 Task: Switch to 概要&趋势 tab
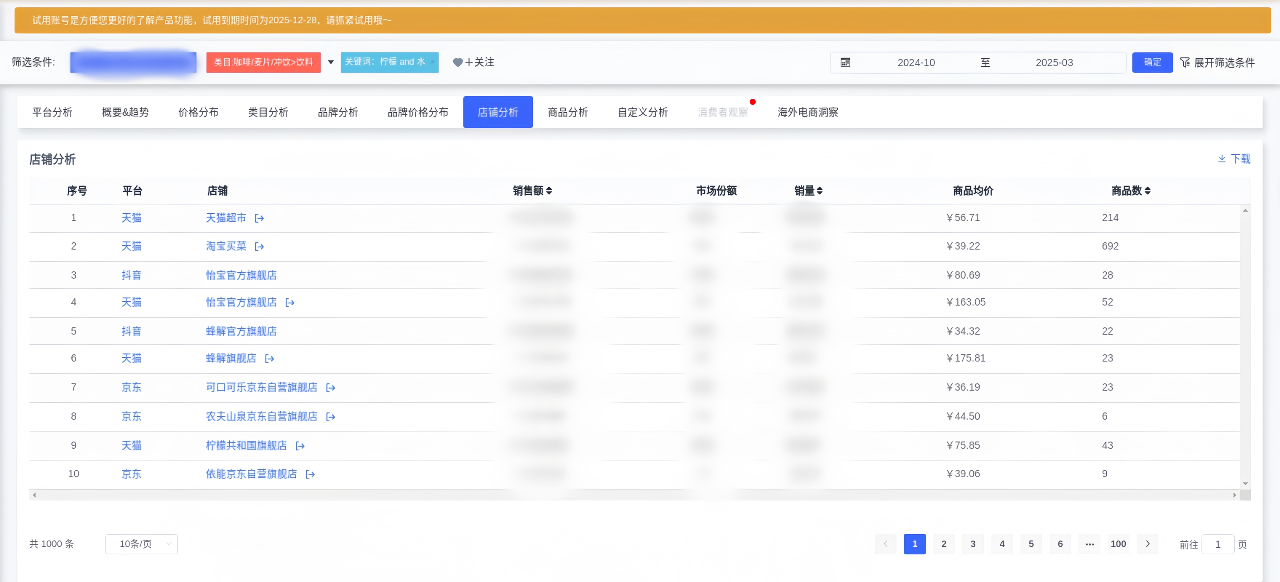click(x=125, y=112)
